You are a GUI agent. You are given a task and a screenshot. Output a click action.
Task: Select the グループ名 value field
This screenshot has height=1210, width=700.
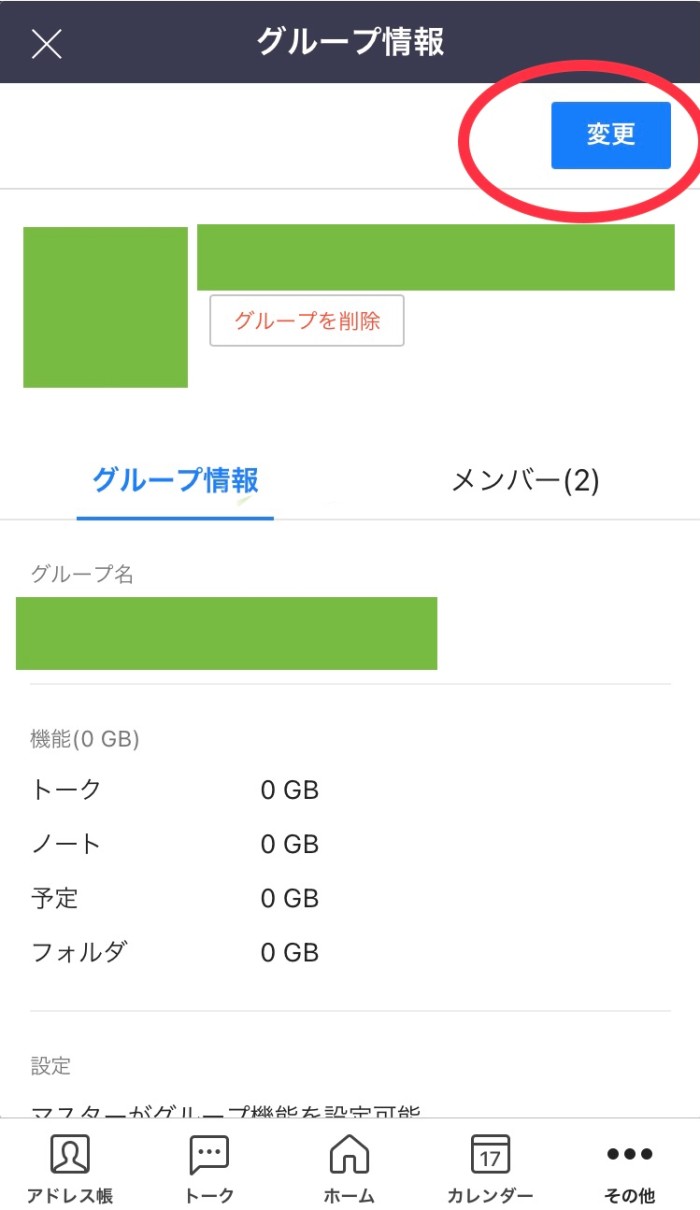point(227,633)
